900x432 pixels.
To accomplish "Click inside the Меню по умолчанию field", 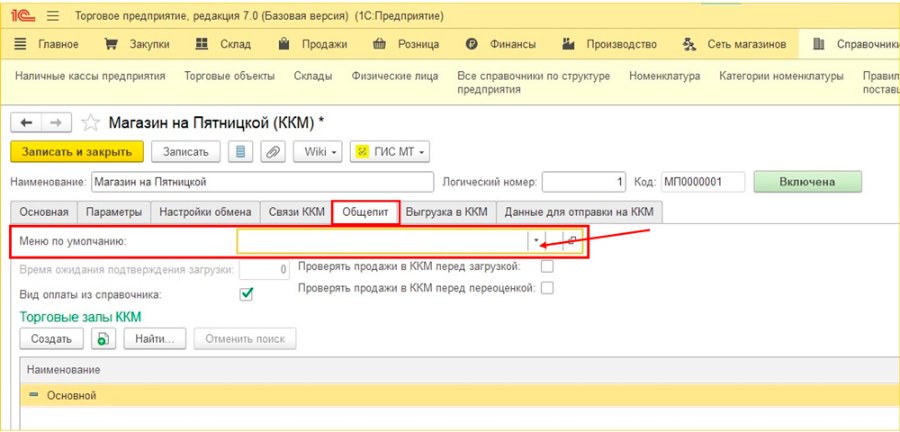I will coord(382,242).
